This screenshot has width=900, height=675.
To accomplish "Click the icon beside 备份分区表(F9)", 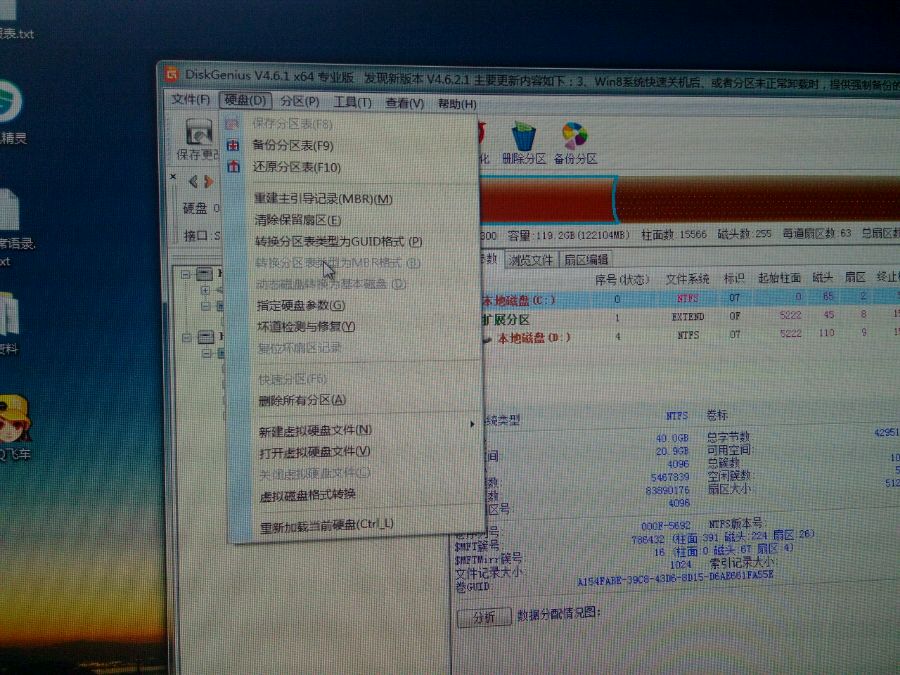I will pyautogui.click(x=232, y=145).
